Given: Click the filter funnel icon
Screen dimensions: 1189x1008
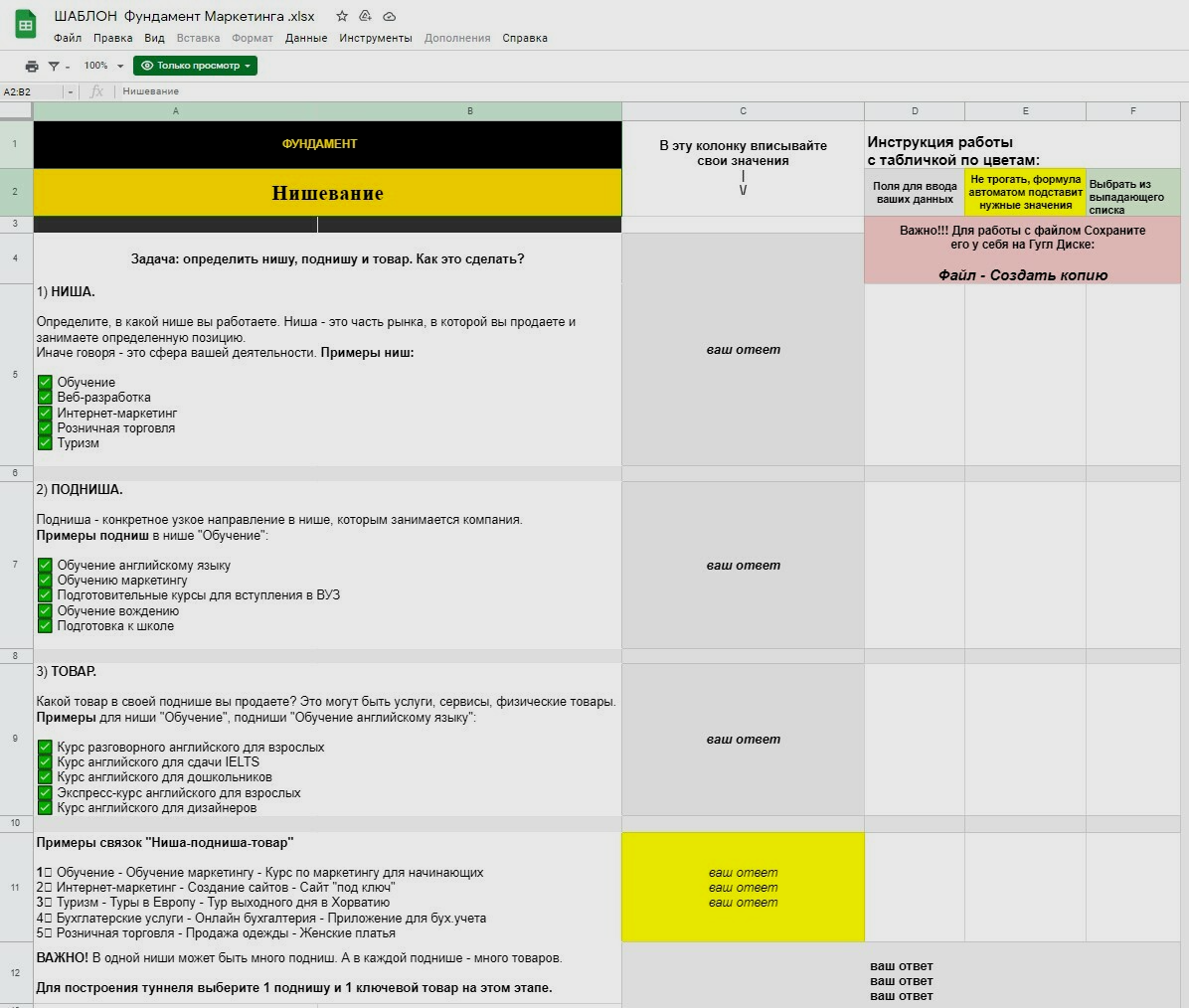Looking at the screenshot, I should tap(54, 66).
